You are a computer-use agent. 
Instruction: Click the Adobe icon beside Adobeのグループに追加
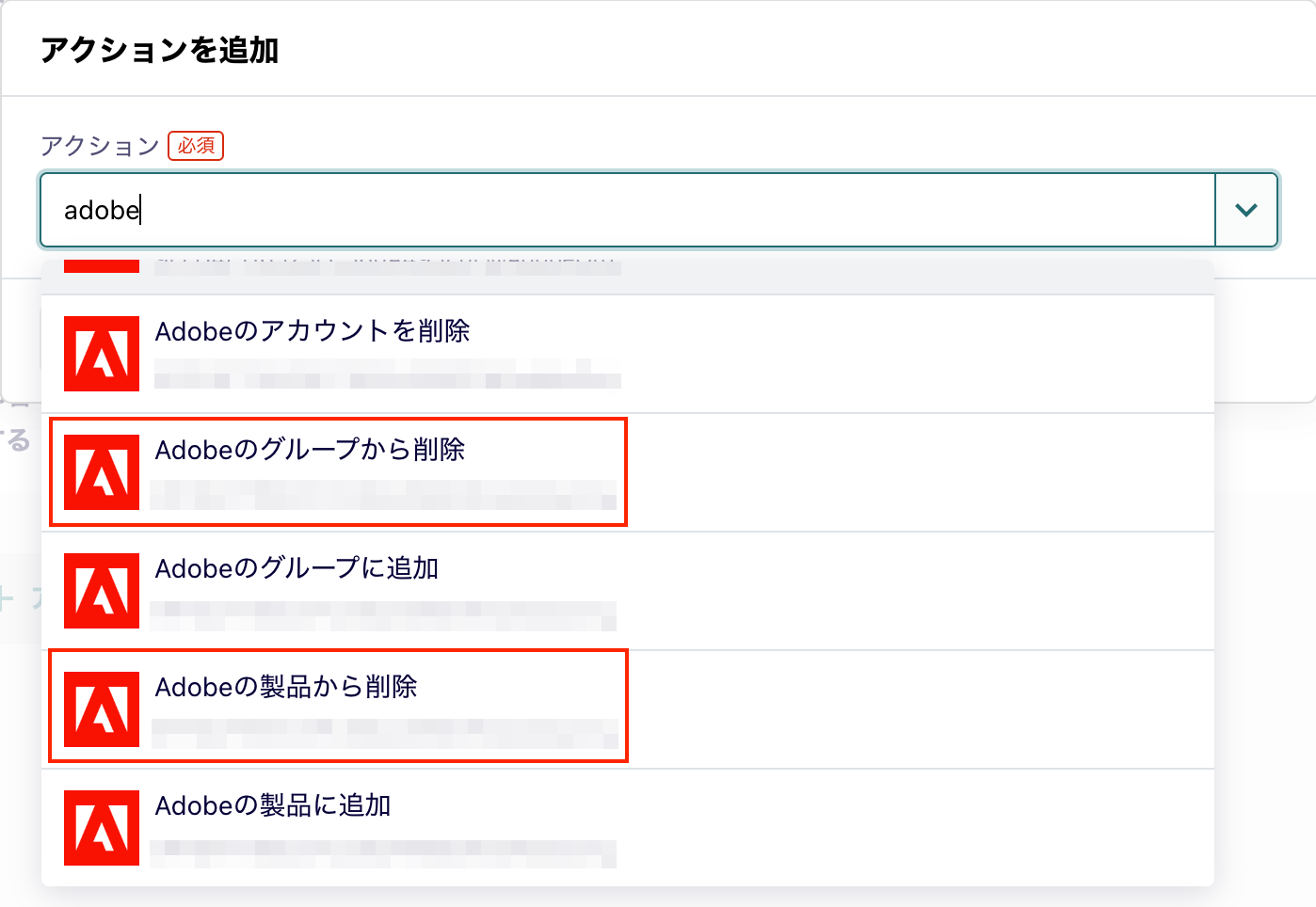click(x=102, y=591)
